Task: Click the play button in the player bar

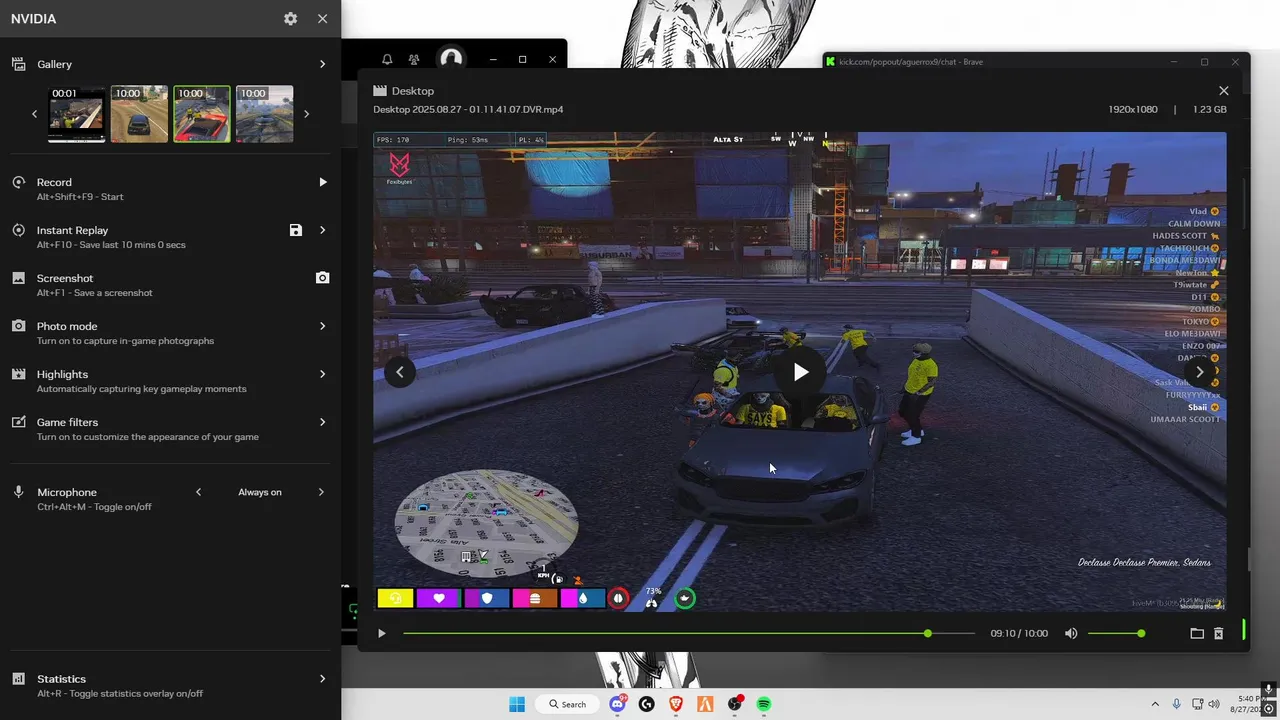Action: (x=381, y=633)
